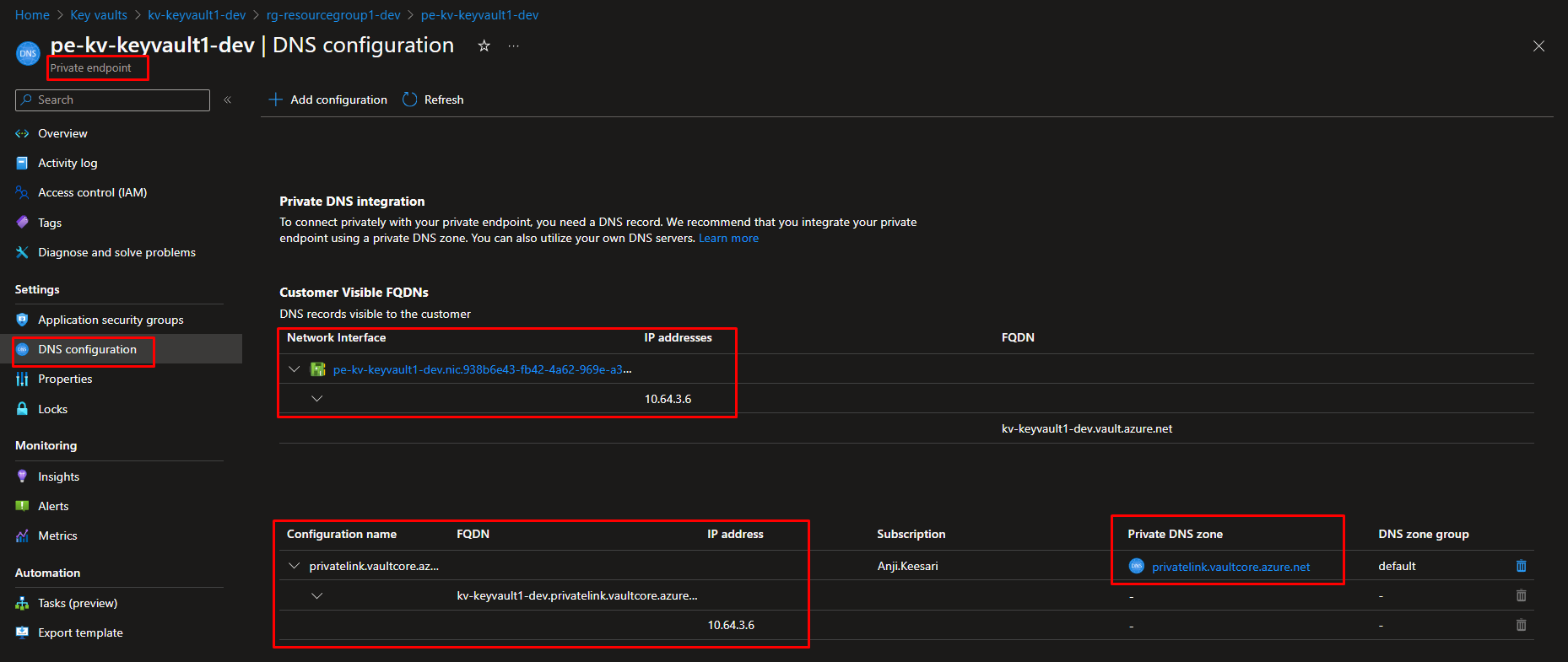Click the DNS private endpoint resource icon
This screenshot has height=662, width=1568.
tap(28, 53)
